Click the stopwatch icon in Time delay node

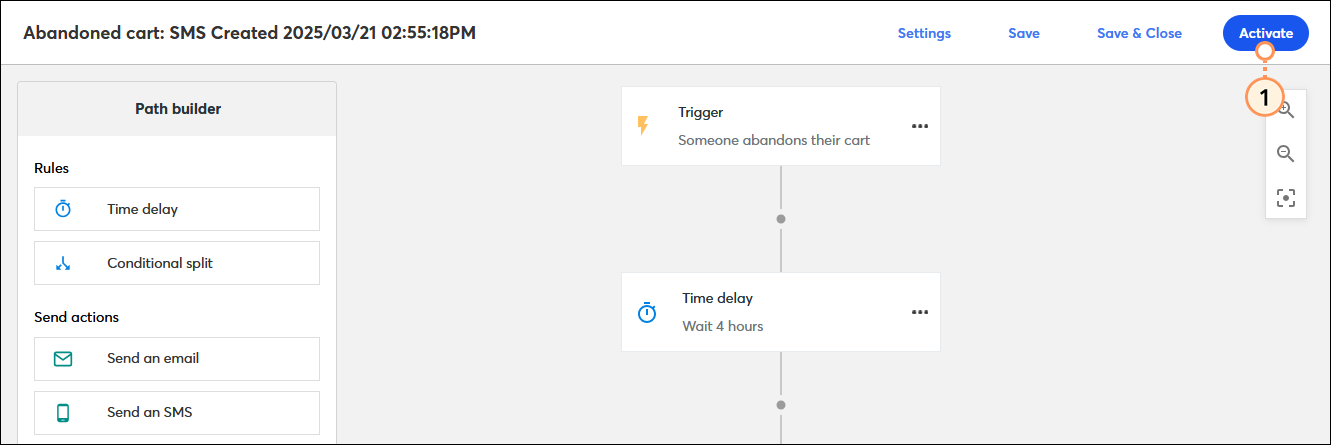(647, 312)
